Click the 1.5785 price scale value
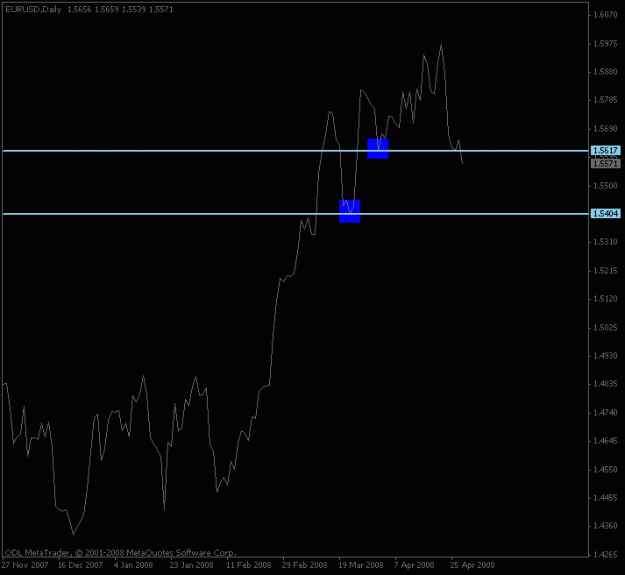 point(605,100)
